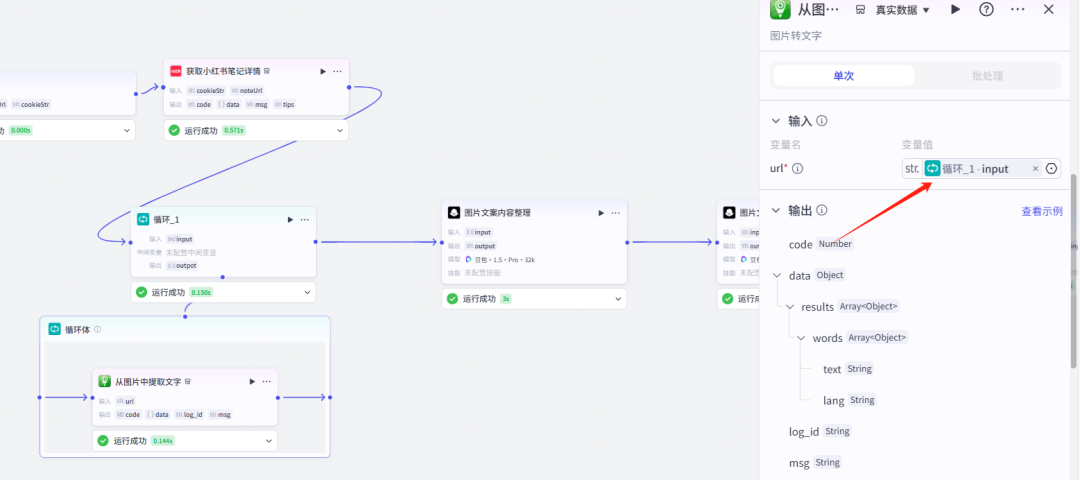Select the text String output row
Screen dimensions: 1080x480
pyautogui.click(x=849, y=369)
